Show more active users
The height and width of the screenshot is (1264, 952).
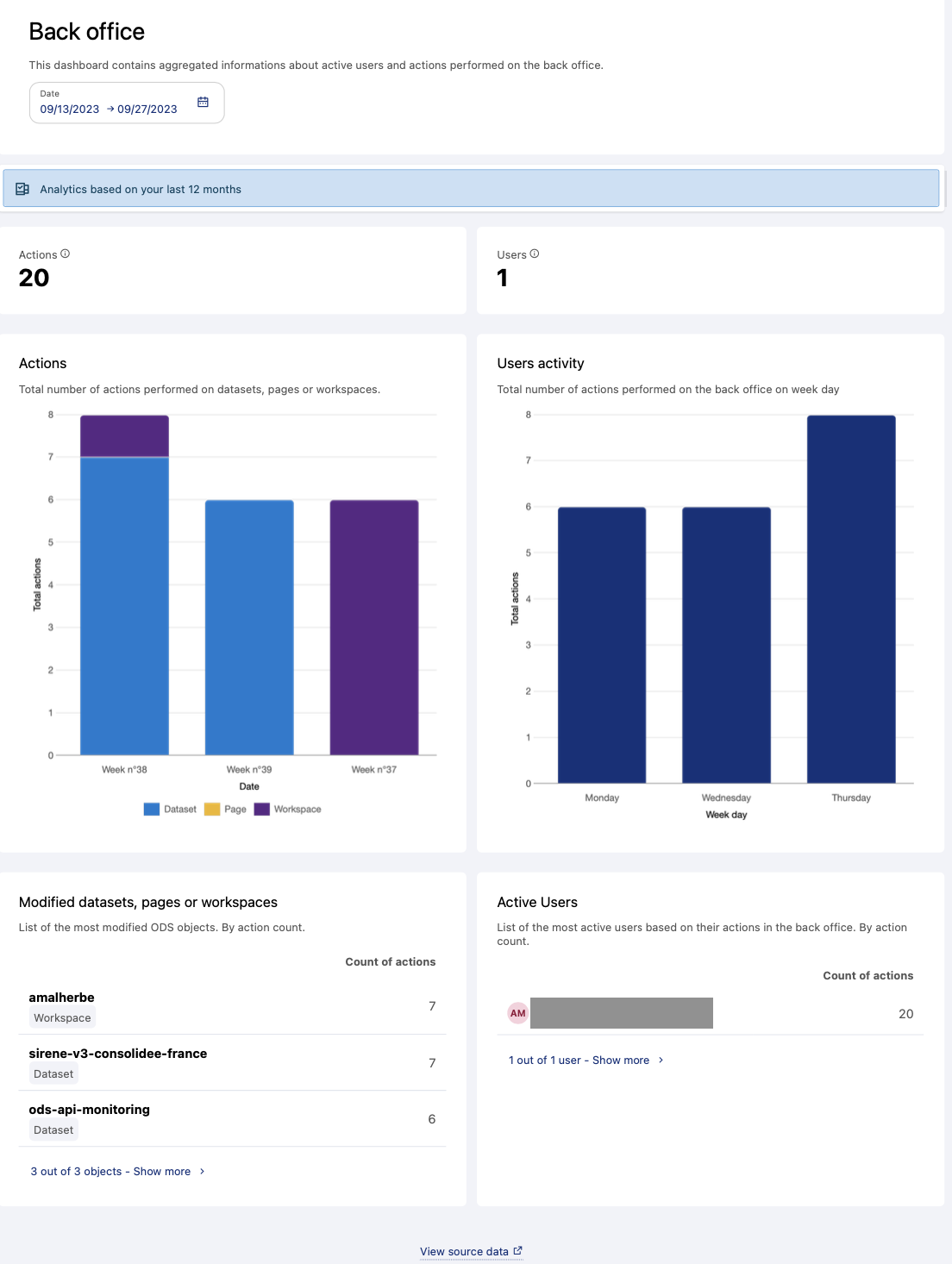[x=579, y=1061]
